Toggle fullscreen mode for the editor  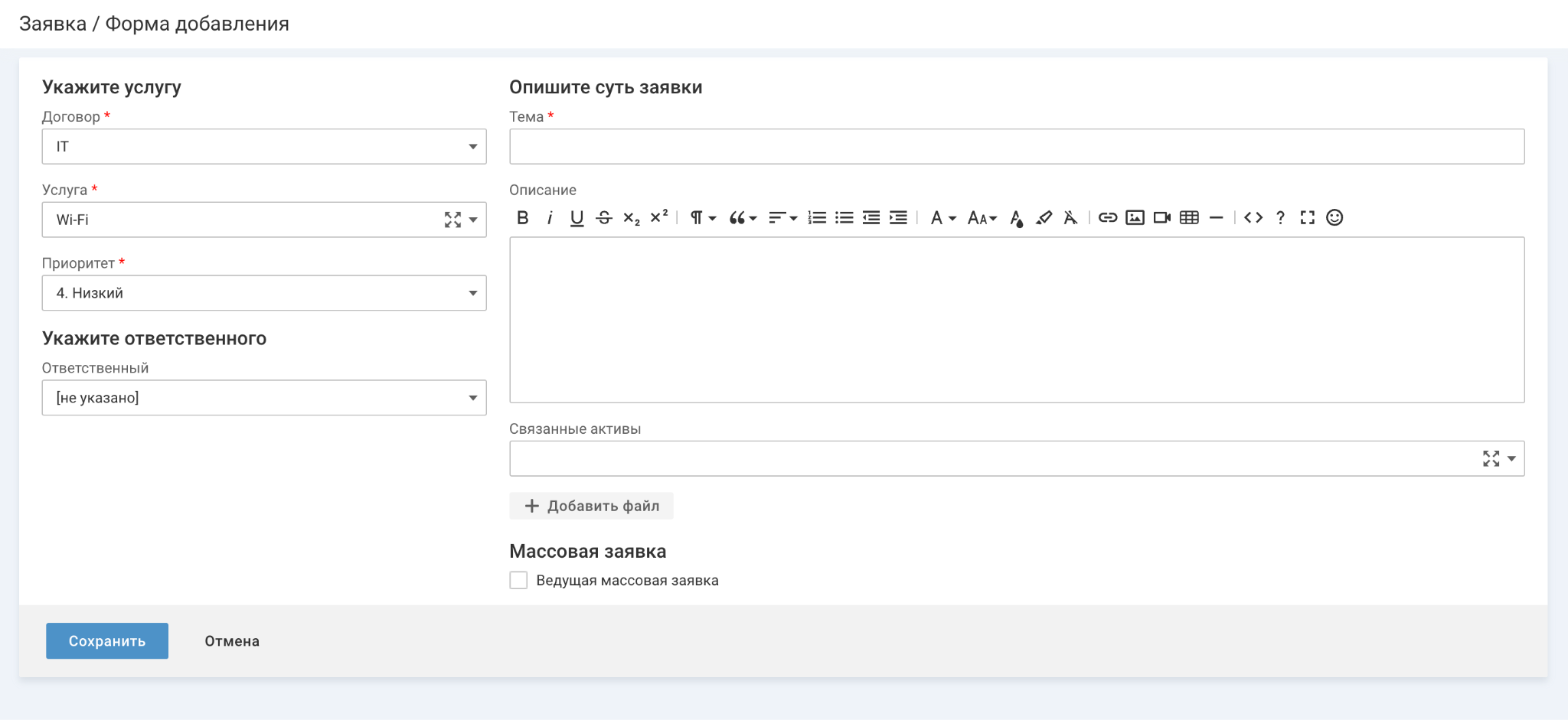1308,218
